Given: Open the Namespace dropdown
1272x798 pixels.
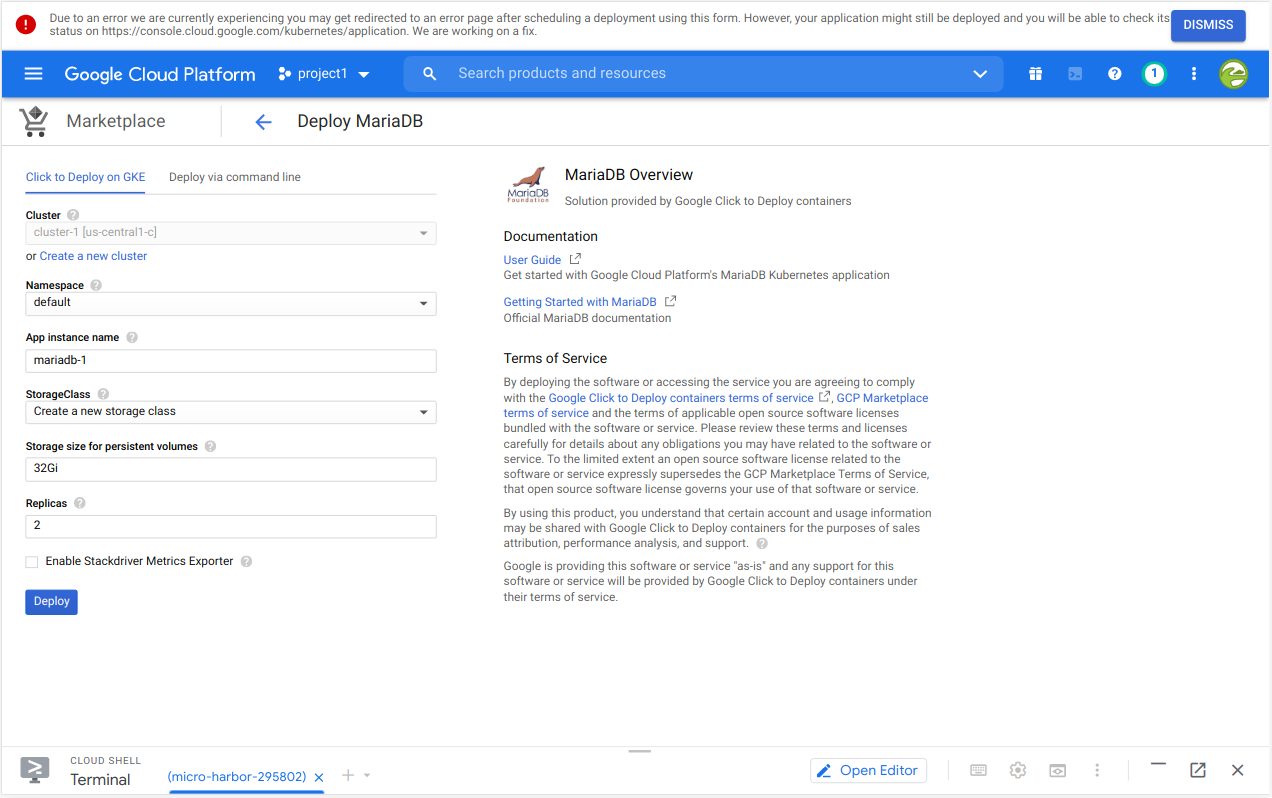Looking at the screenshot, I should [x=231, y=303].
